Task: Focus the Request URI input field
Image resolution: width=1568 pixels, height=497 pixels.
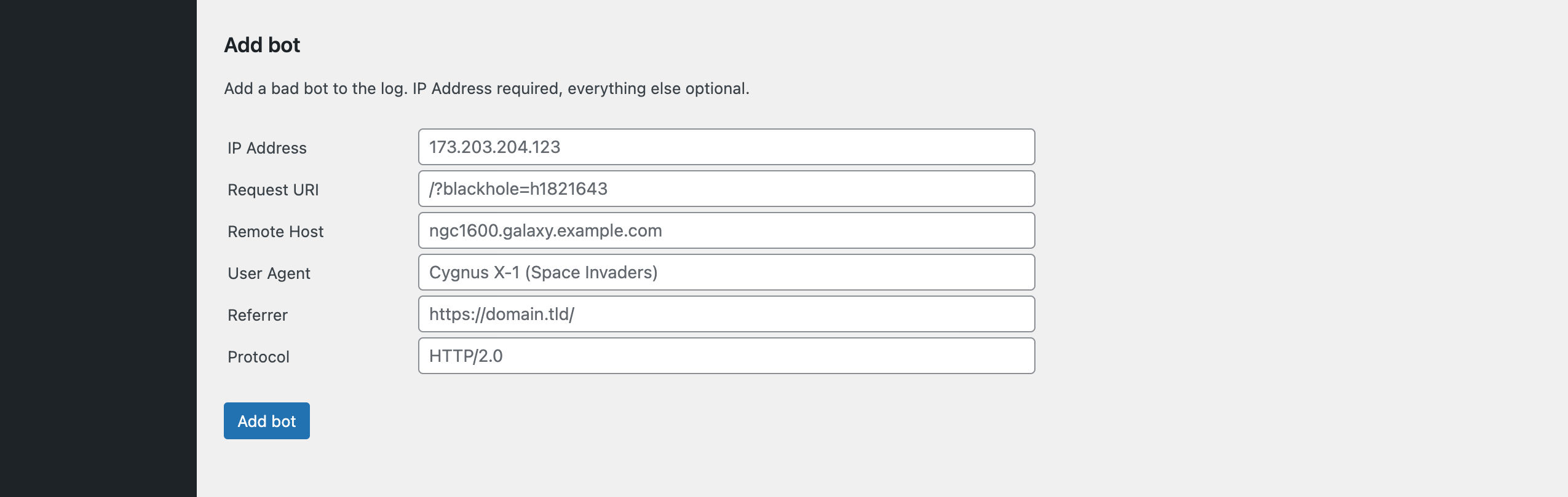Action: pyautogui.click(x=726, y=189)
